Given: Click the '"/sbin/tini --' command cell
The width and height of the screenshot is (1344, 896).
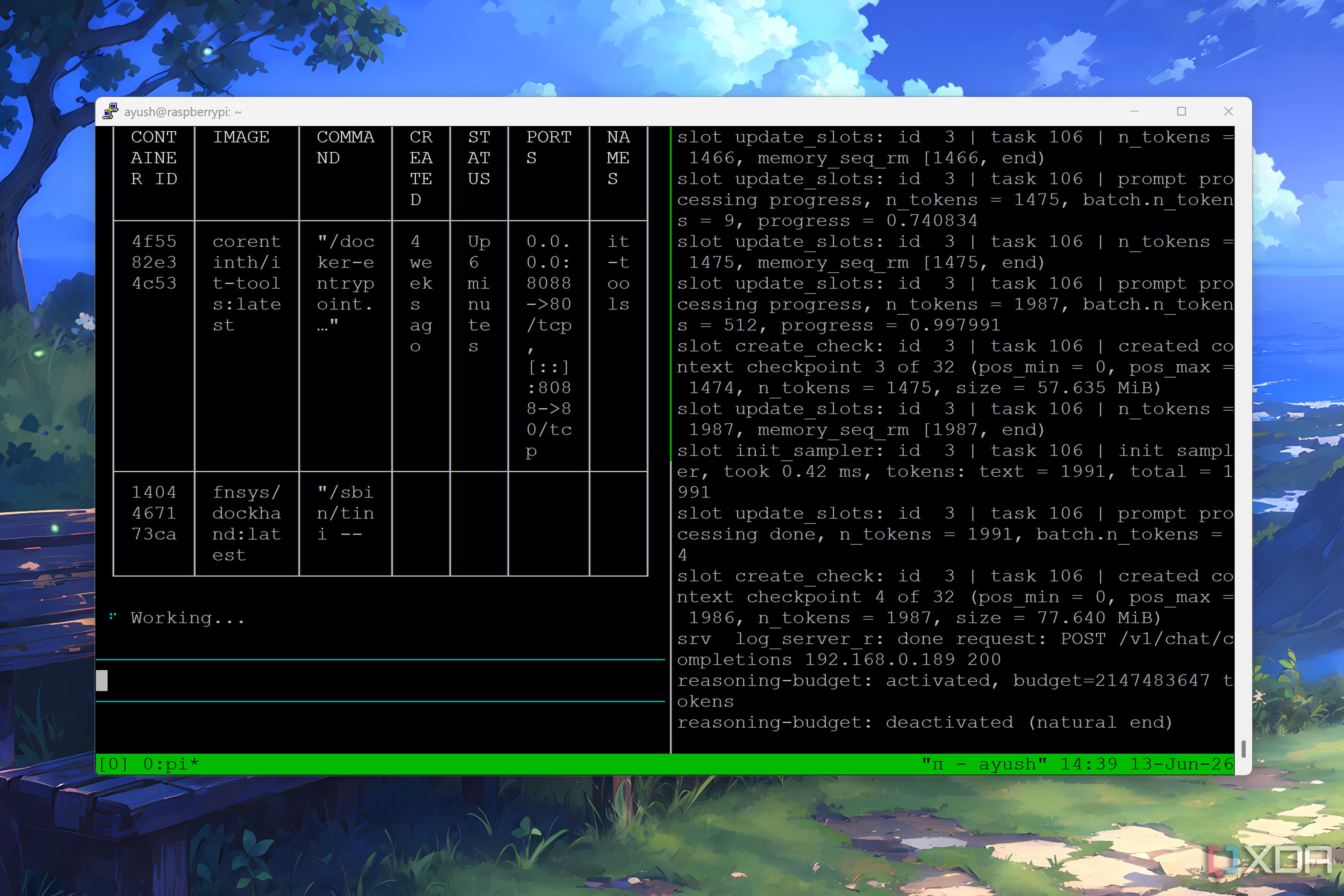Looking at the screenshot, I should [x=346, y=513].
